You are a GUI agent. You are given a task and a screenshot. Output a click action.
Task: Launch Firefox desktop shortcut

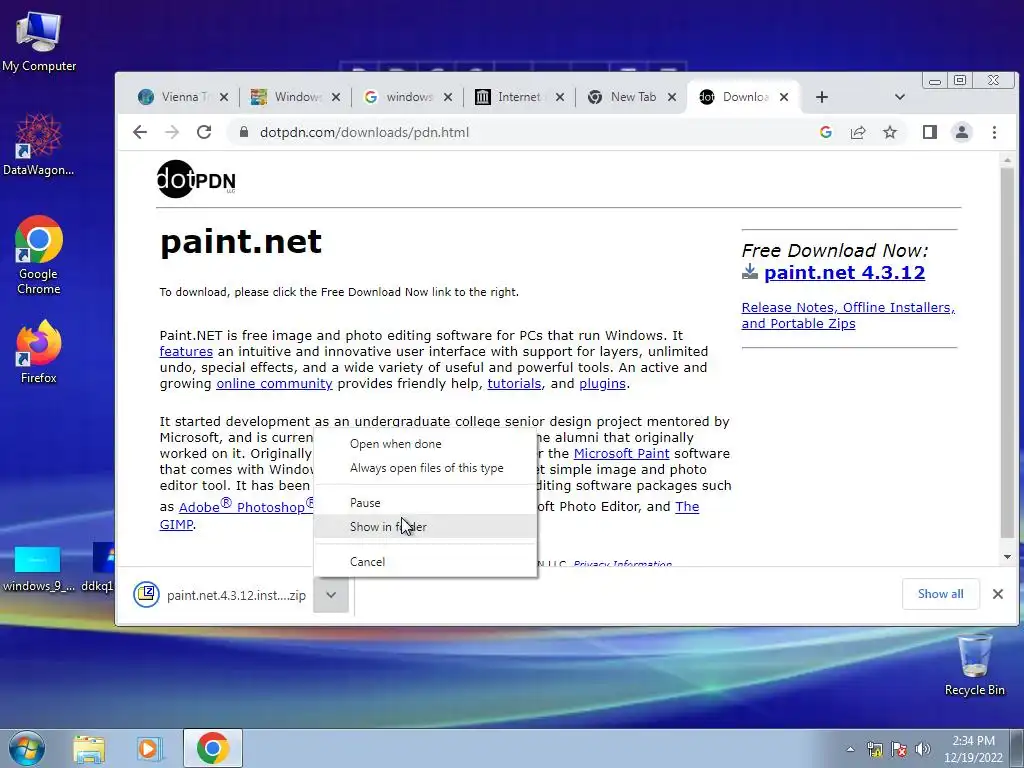(x=39, y=352)
